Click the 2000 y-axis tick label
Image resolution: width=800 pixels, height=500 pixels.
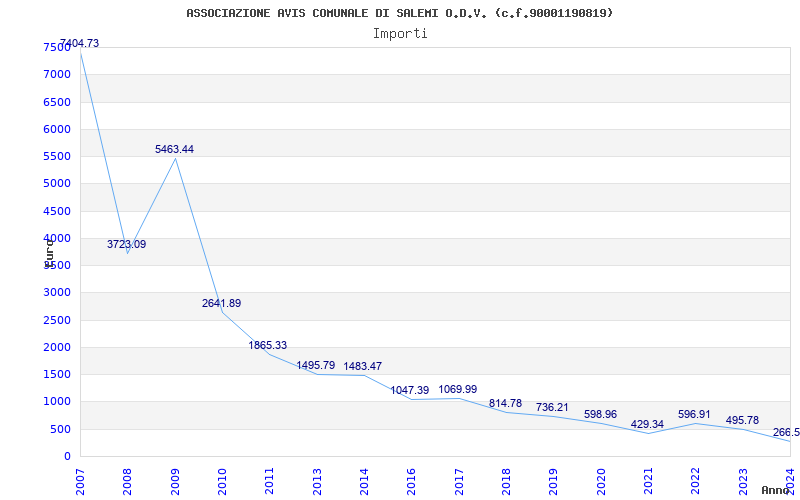[57, 347]
